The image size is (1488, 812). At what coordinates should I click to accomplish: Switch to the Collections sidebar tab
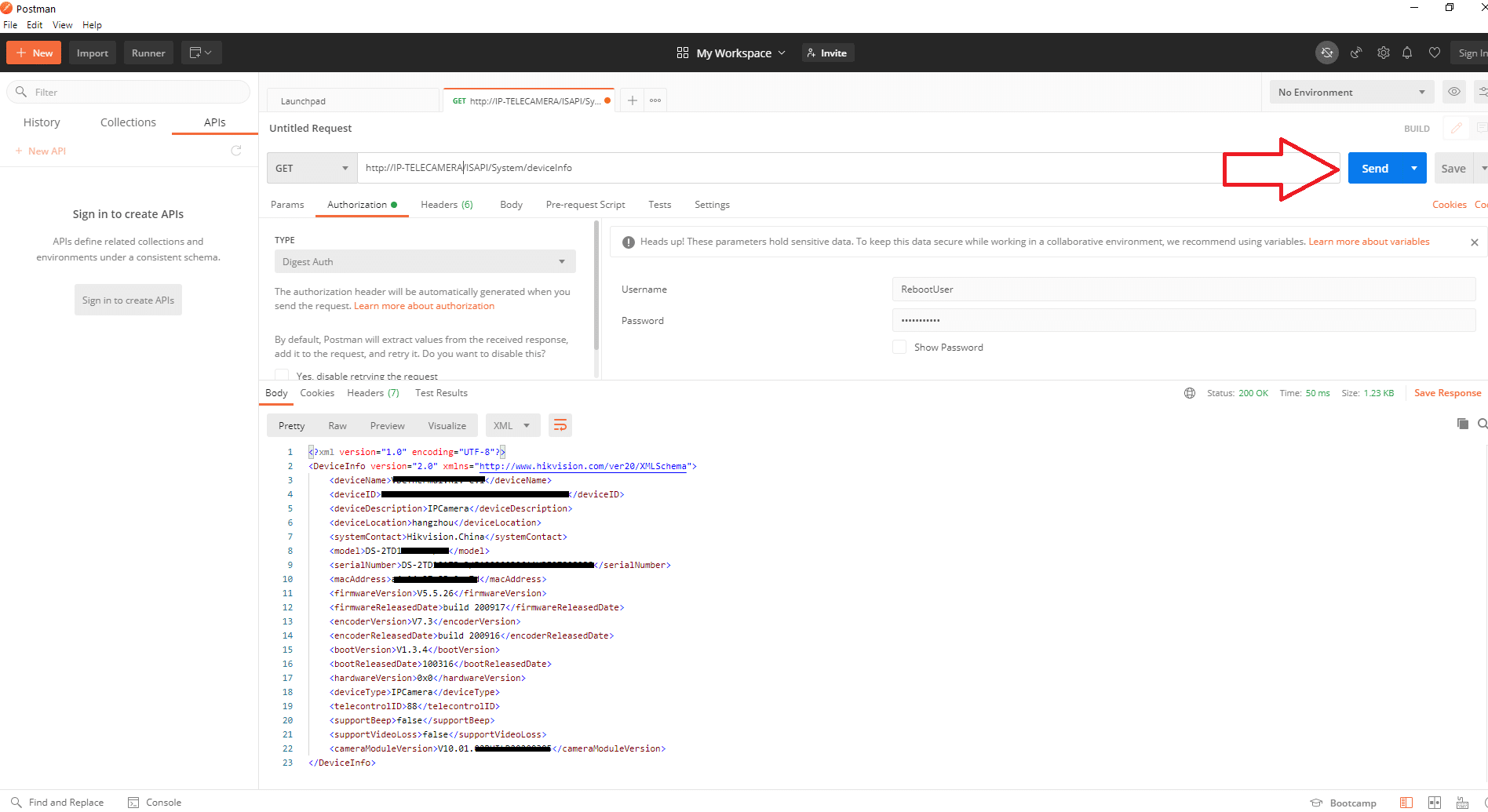click(x=128, y=122)
